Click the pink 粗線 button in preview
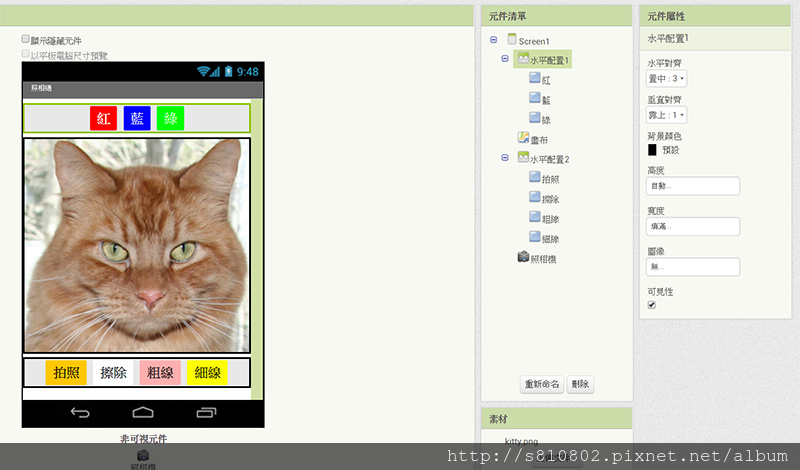The height and width of the screenshot is (470, 800). [x=160, y=373]
